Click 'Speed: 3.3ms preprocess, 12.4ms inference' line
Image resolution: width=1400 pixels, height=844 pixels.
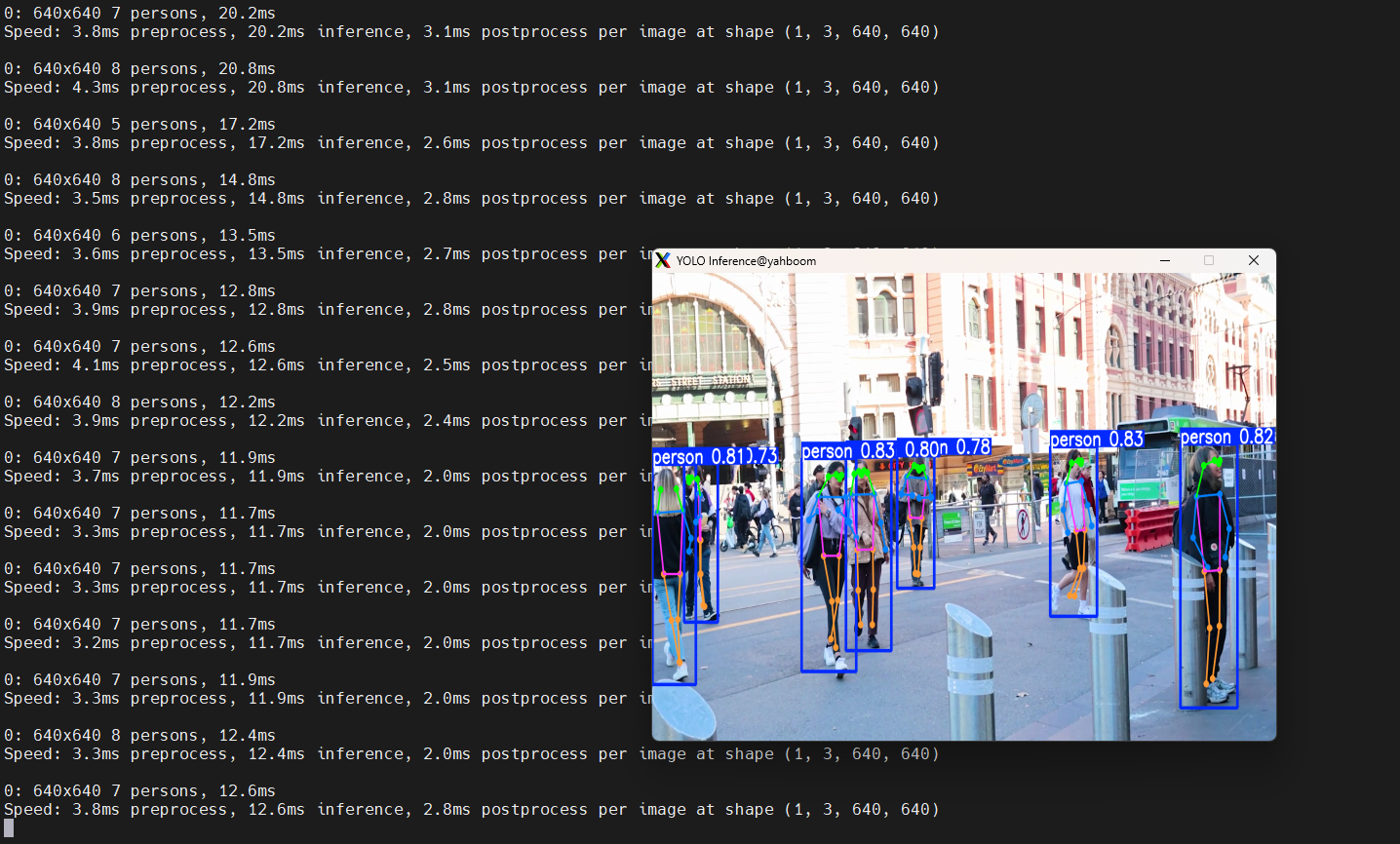[x=472, y=754]
